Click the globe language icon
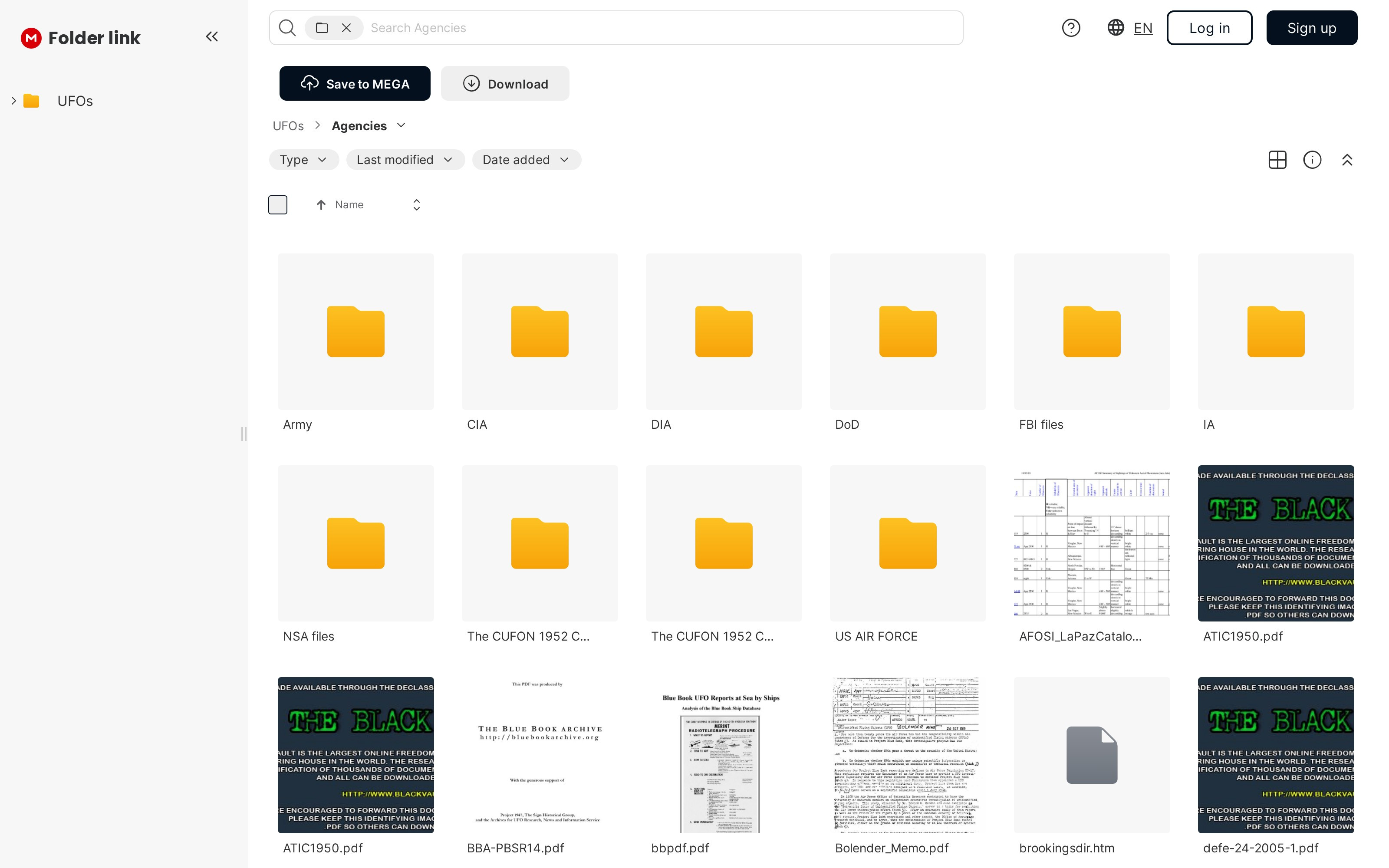The height and width of the screenshot is (868, 1389). pos(1115,27)
